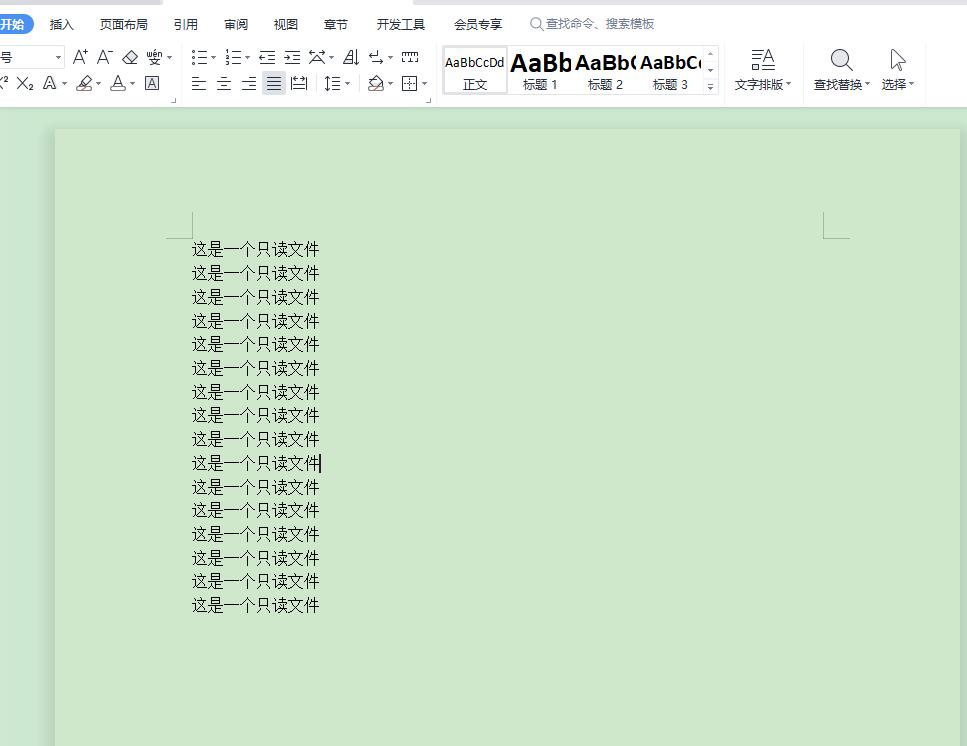Click the character border boxed-A icon

tap(152, 83)
